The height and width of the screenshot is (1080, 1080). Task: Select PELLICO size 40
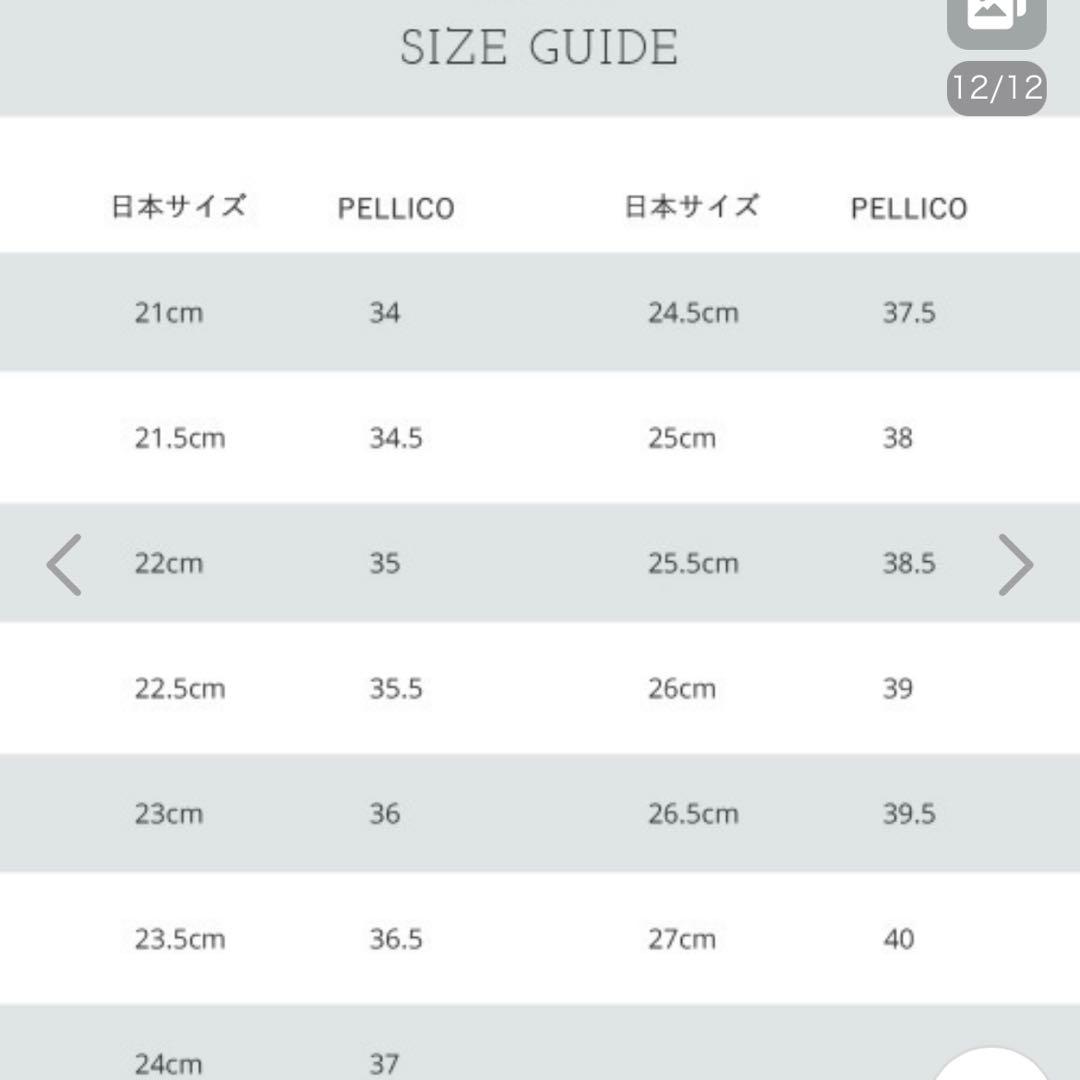(898, 939)
